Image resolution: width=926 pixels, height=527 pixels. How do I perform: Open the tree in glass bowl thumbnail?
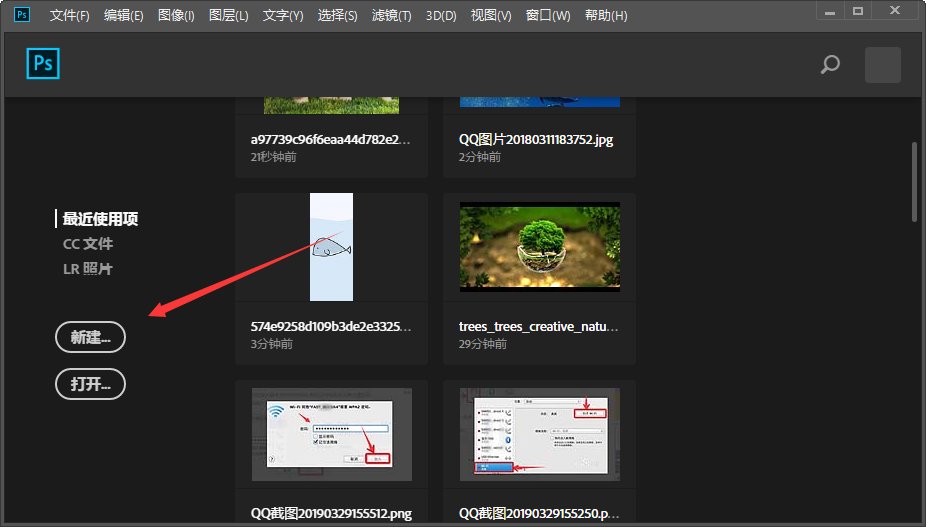[540, 247]
